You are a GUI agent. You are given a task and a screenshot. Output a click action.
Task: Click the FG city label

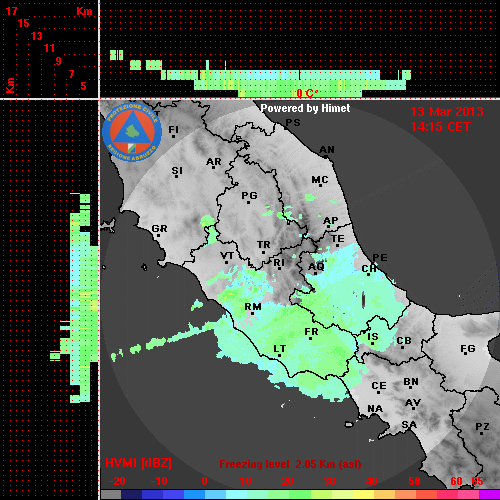click(468, 349)
